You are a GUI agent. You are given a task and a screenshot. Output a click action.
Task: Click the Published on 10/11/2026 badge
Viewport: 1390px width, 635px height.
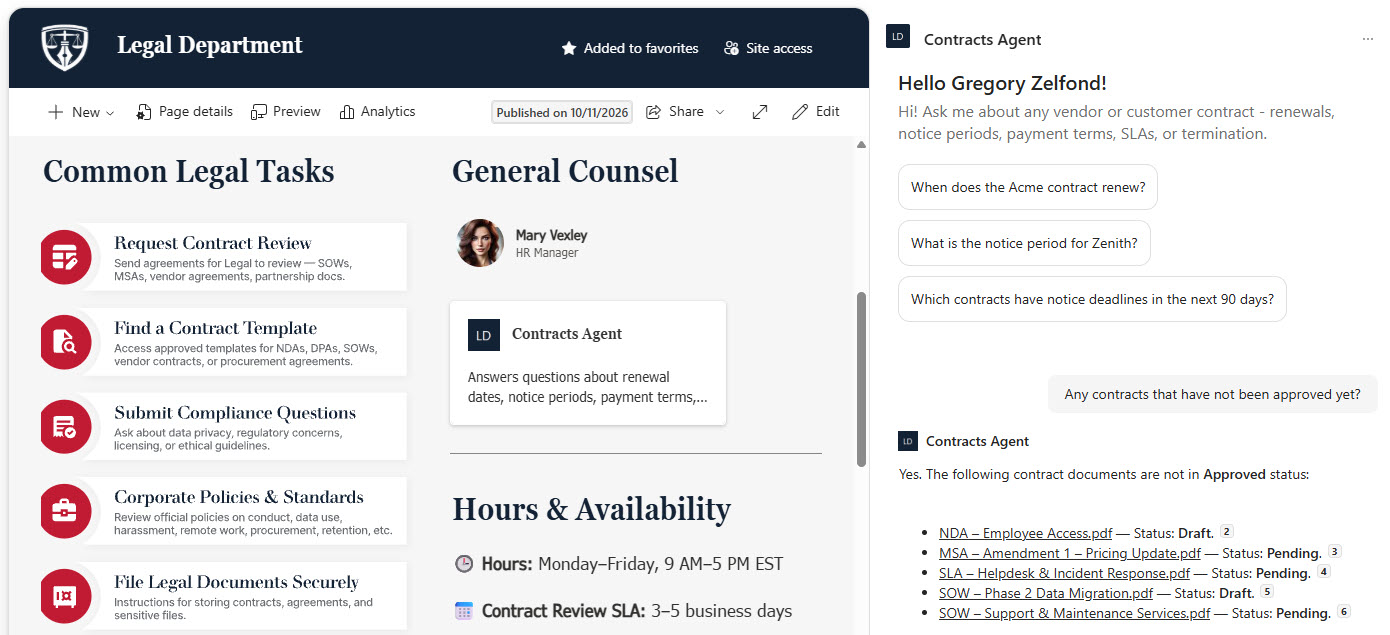pyautogui.click(x=563, y=112)
